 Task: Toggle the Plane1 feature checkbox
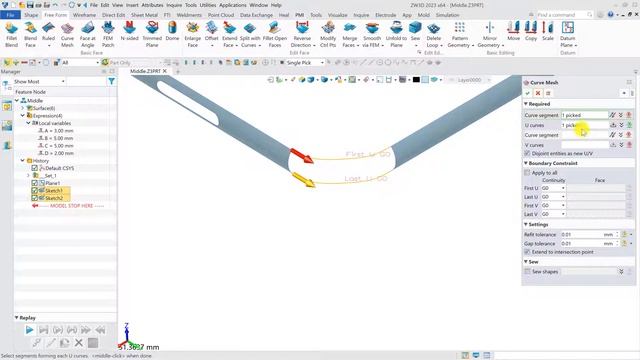[x=35, y=183]
